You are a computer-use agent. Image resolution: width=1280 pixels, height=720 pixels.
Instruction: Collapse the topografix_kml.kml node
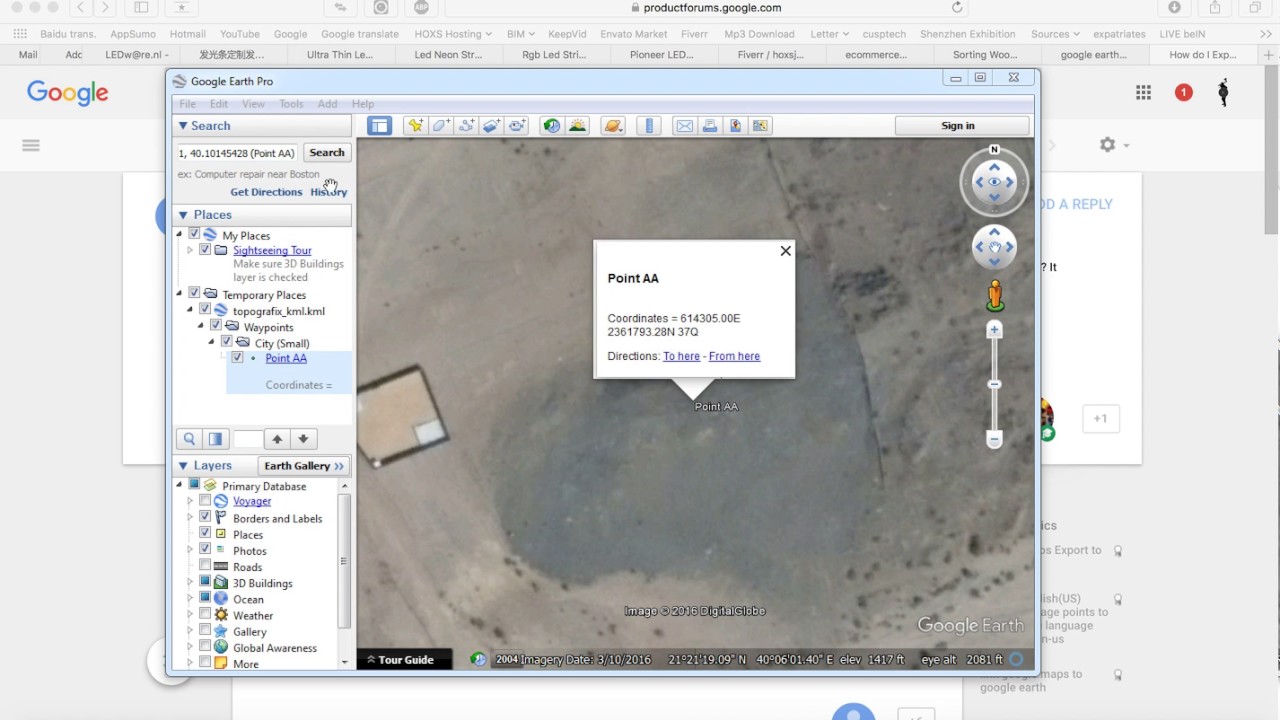(191, 309)
